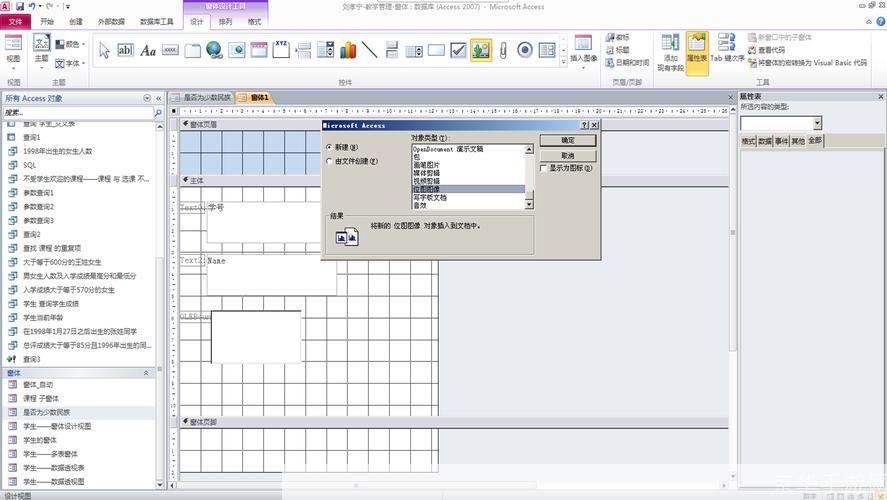Image resolution: width=887 pixels, height=500 pixels.
Task: Select the Check Box control in gallery
Action: [458, 50]
